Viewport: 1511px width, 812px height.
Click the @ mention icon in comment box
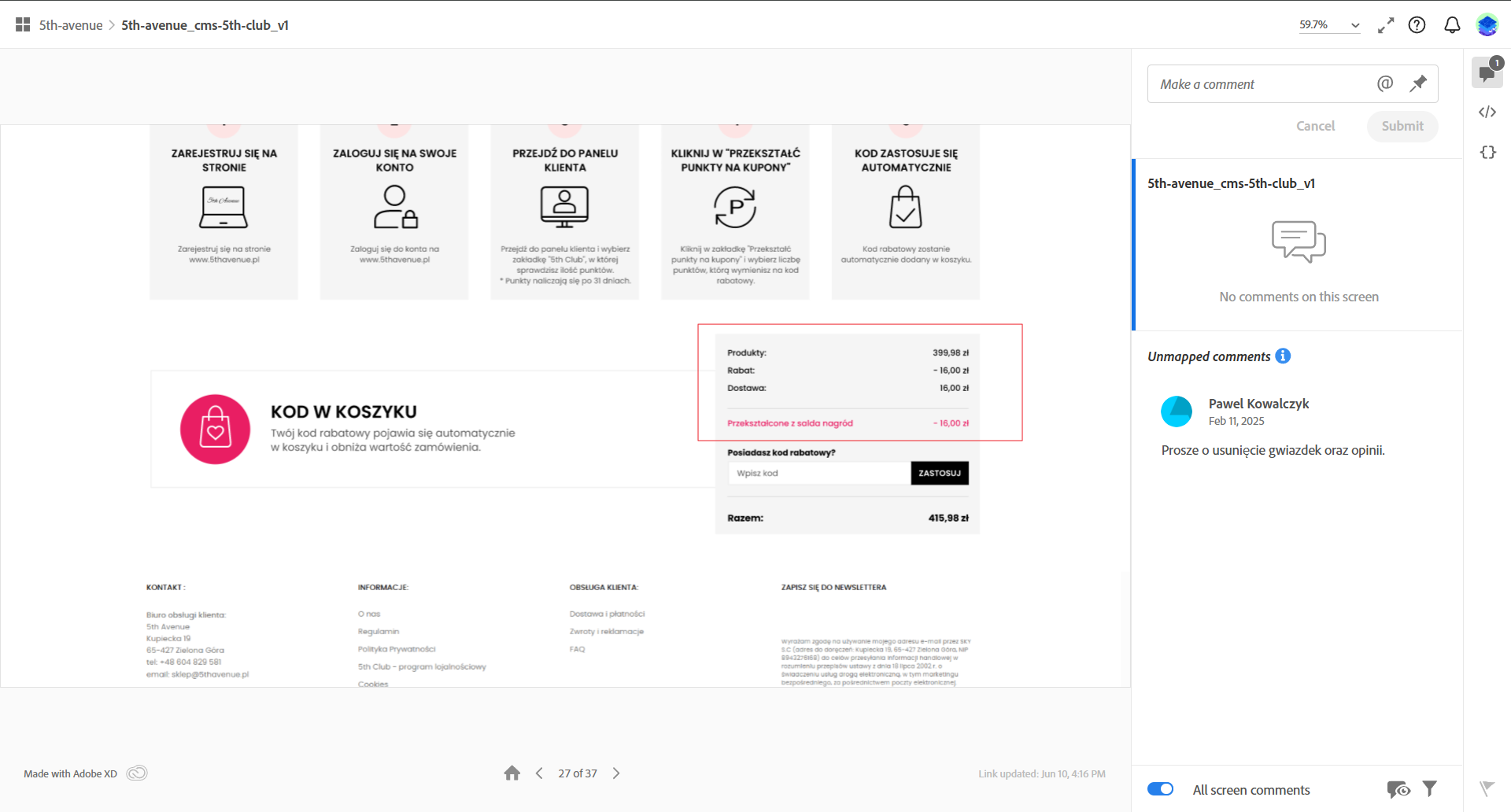(1385, 83)
